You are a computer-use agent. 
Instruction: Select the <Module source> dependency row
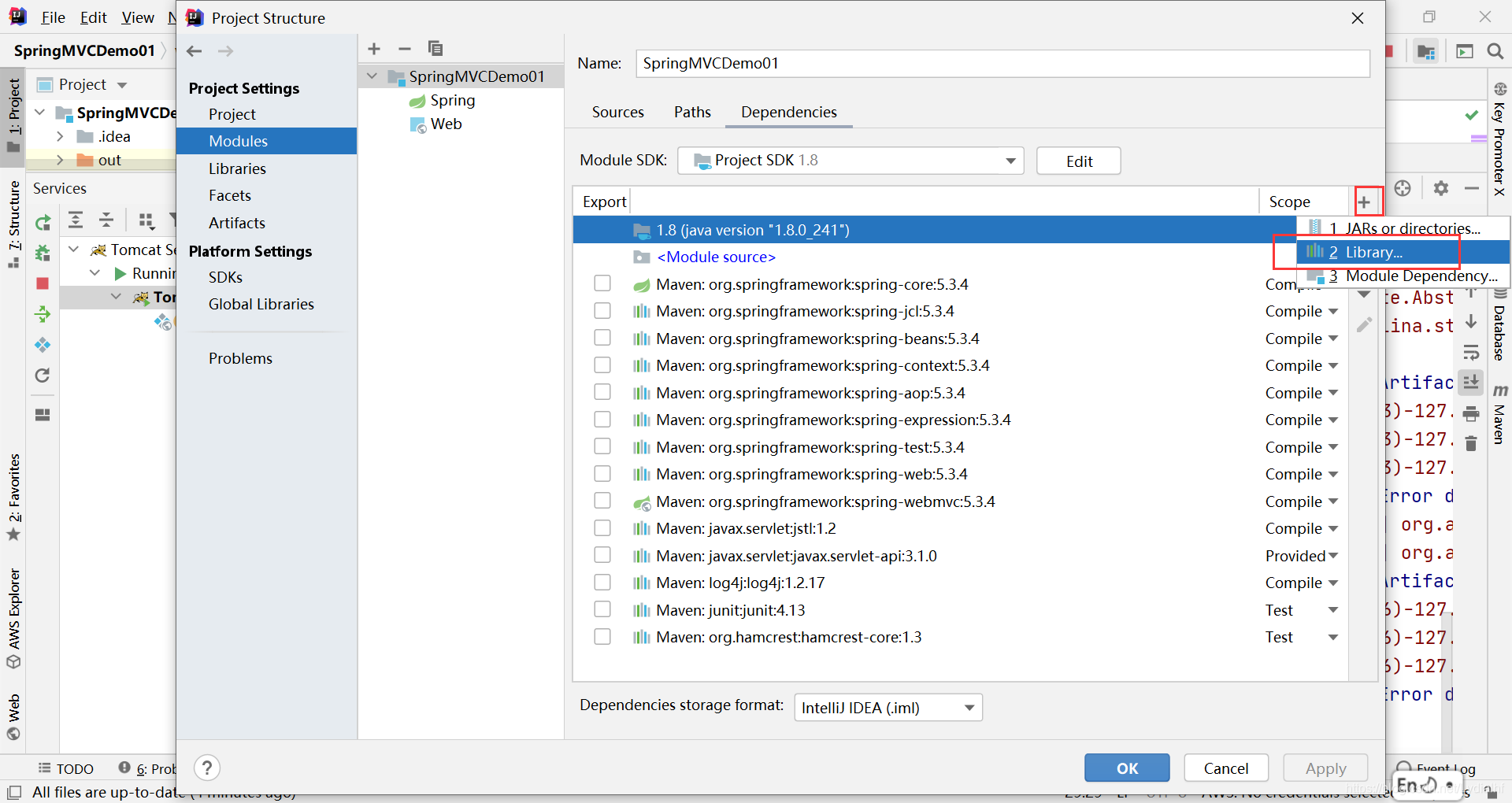[935, 257]
